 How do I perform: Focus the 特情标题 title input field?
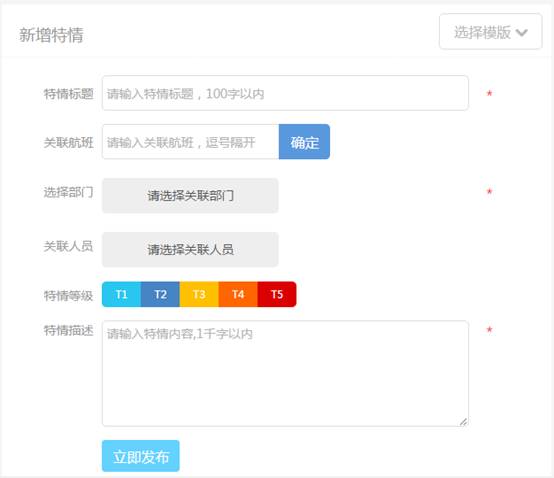285,93
